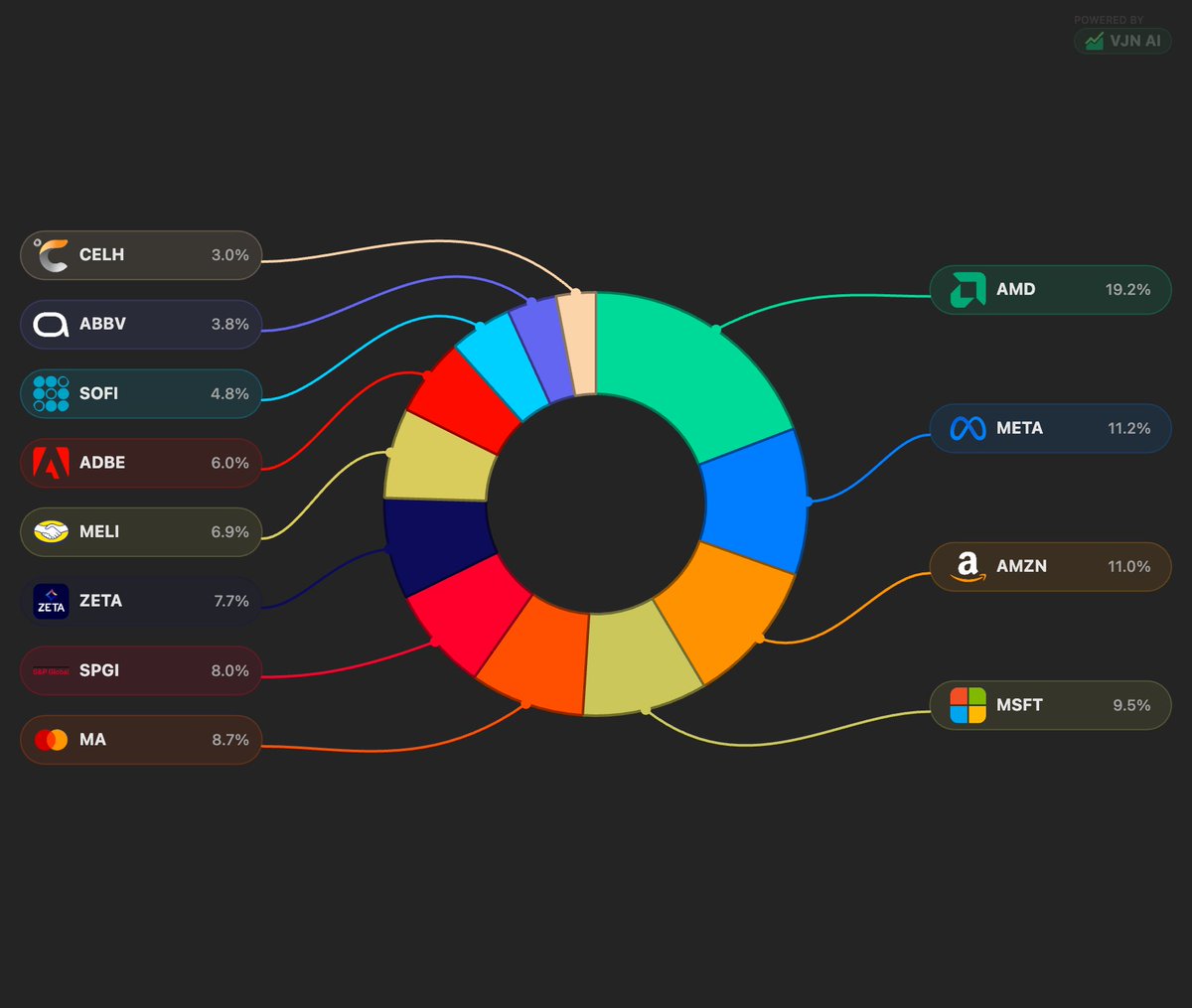The height and width of the screenshot is (1008, 1192).
Task: Open the VJN AI badge
Action: click(x=1122, y=41)
